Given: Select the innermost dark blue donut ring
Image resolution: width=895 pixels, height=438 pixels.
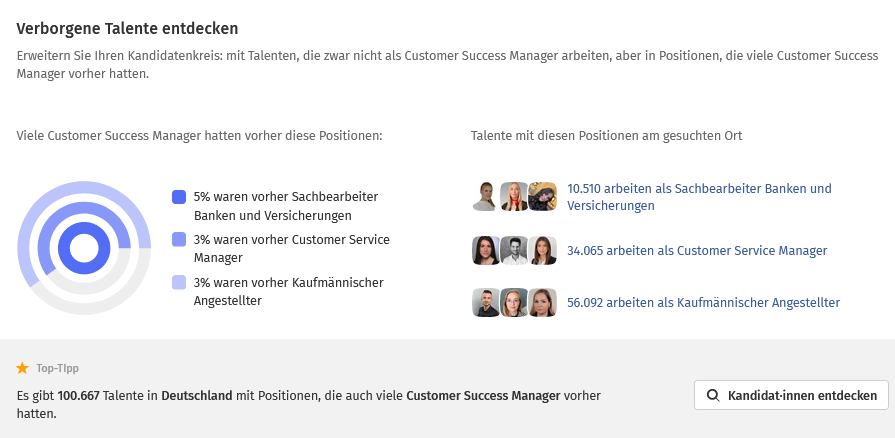Looking at the screenshot, I should [84, 226].
